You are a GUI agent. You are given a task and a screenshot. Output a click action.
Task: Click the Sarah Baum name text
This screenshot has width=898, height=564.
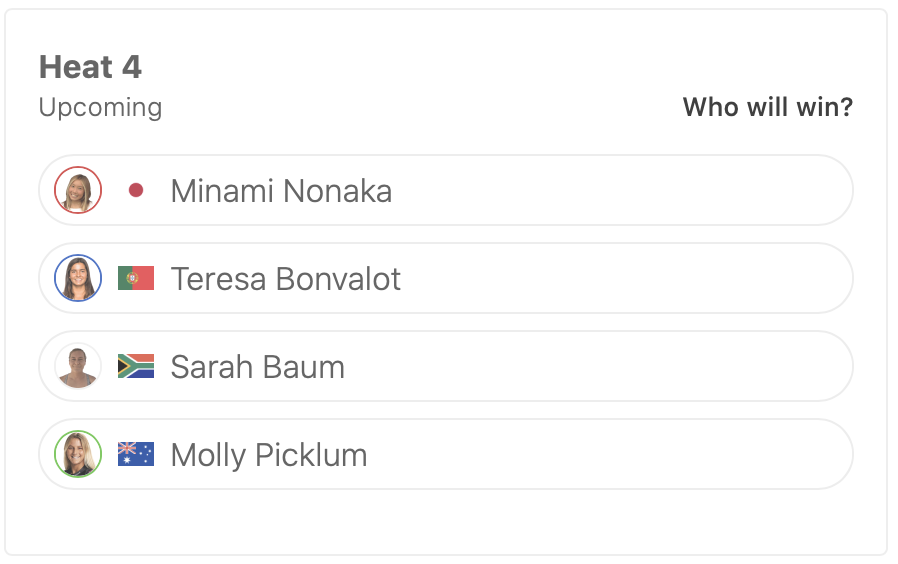(x=257, y=366)
